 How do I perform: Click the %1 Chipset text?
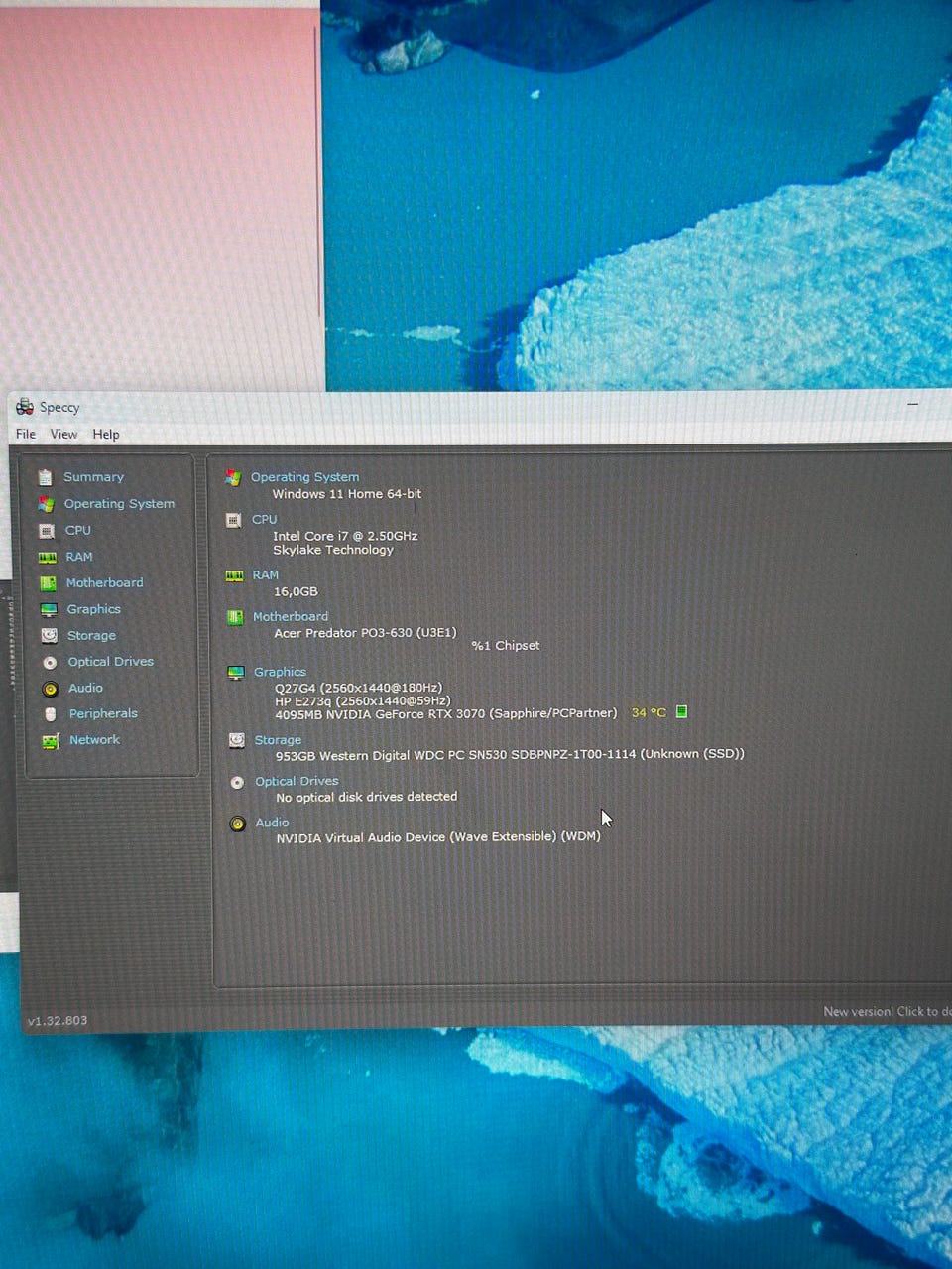click(506, 646)
